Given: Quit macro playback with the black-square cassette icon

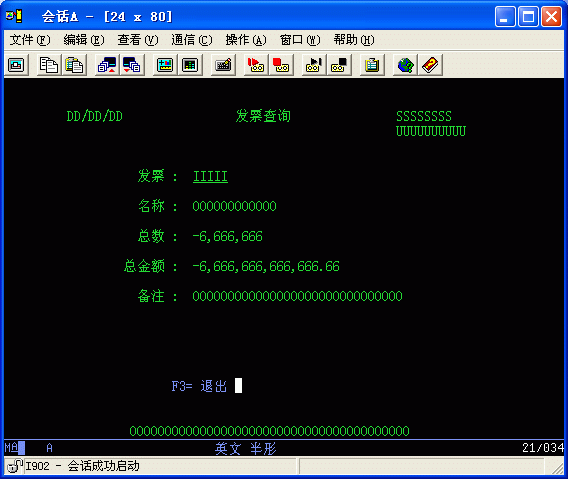Looking at the screenshot, I should pyautogui.click(x=339, y=65).
